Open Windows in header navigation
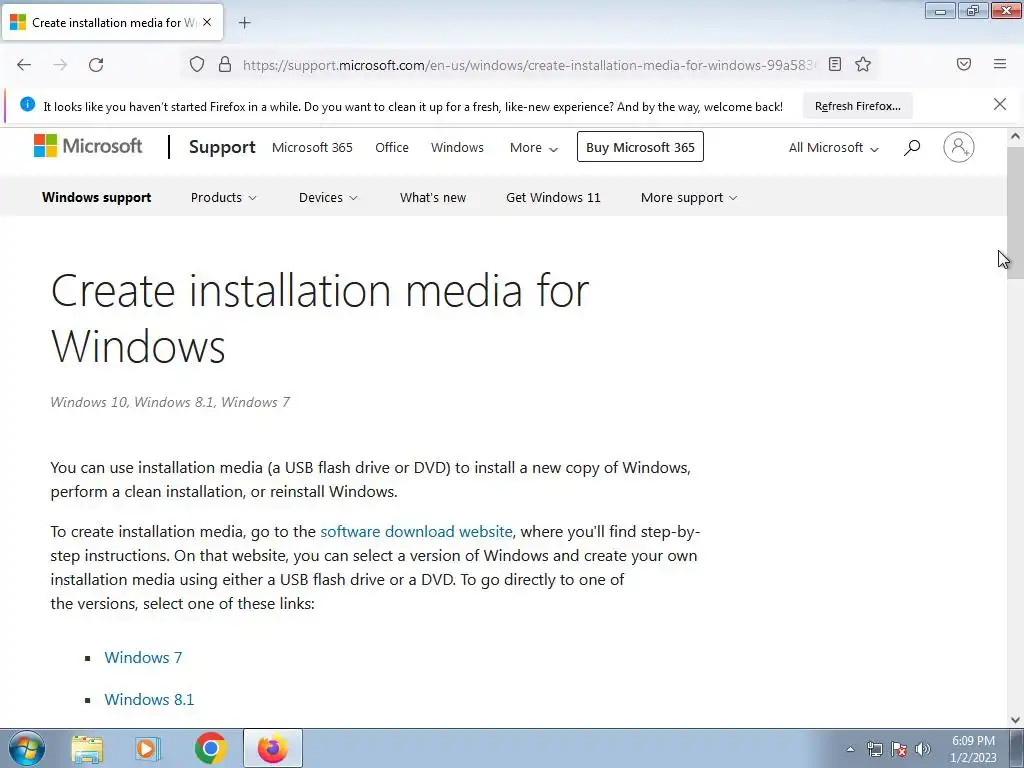The height and width of the screenshot is (768, 1024). [x=457, y=148]
